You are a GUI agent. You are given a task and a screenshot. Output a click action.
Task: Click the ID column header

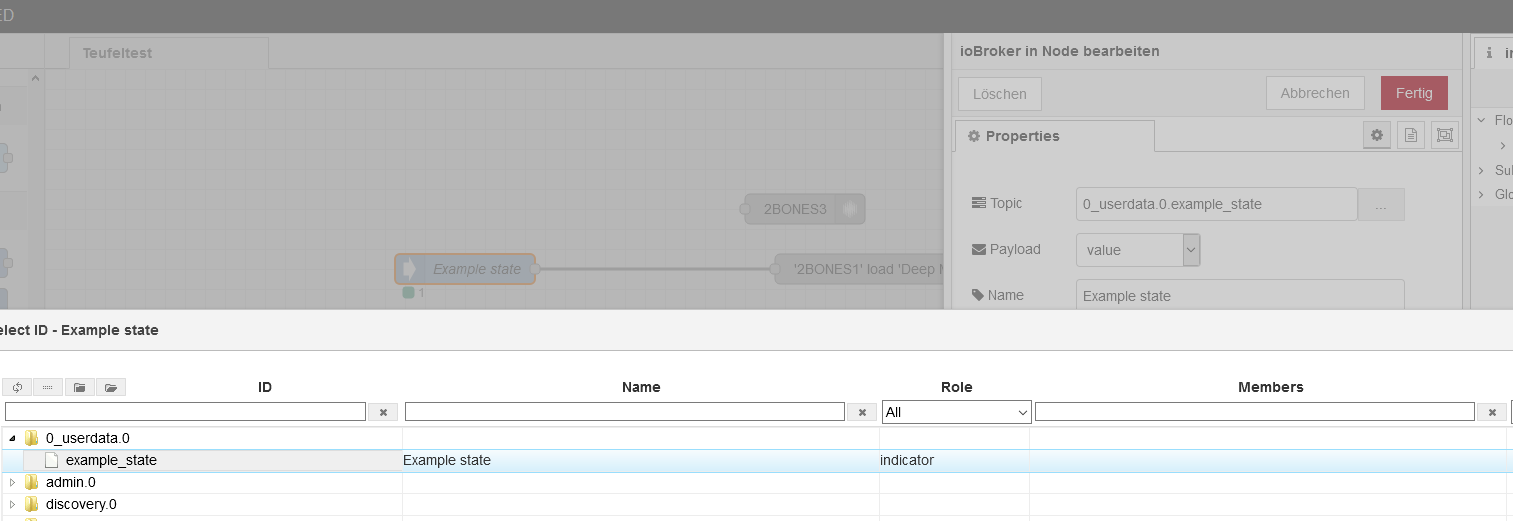(x=265, y=387)
